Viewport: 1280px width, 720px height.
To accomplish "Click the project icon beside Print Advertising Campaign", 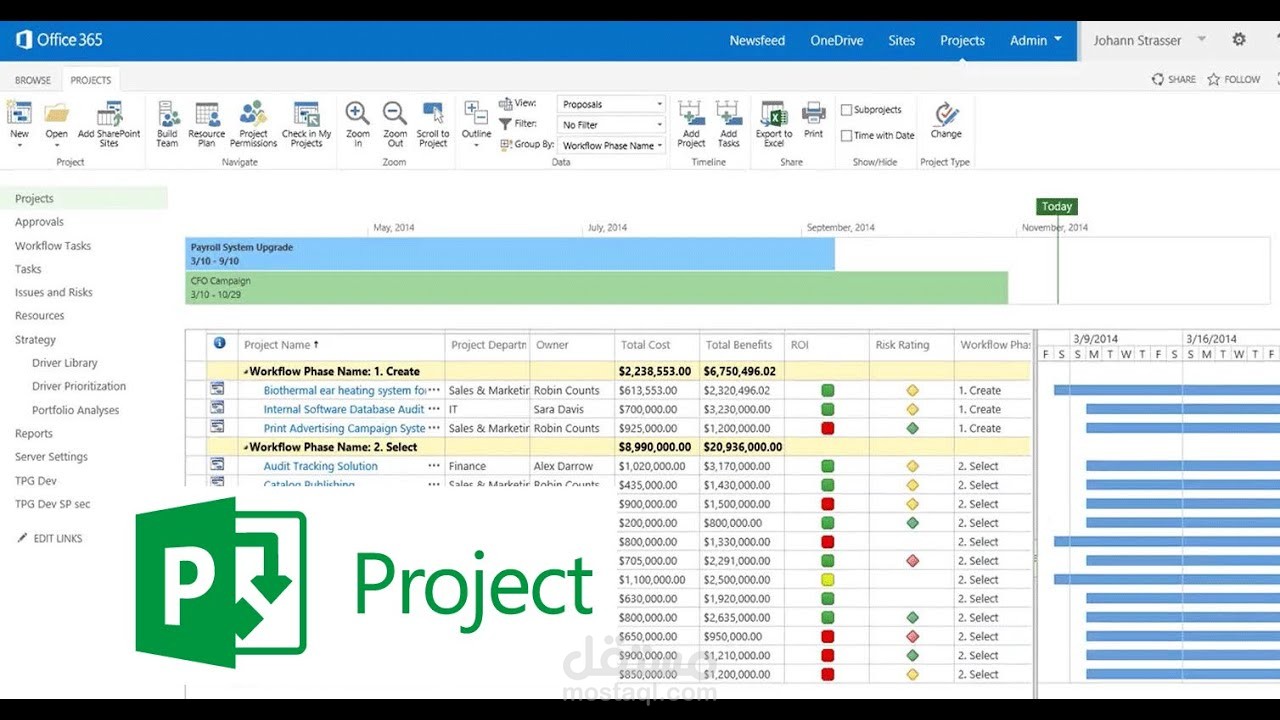I will (217, 427).
